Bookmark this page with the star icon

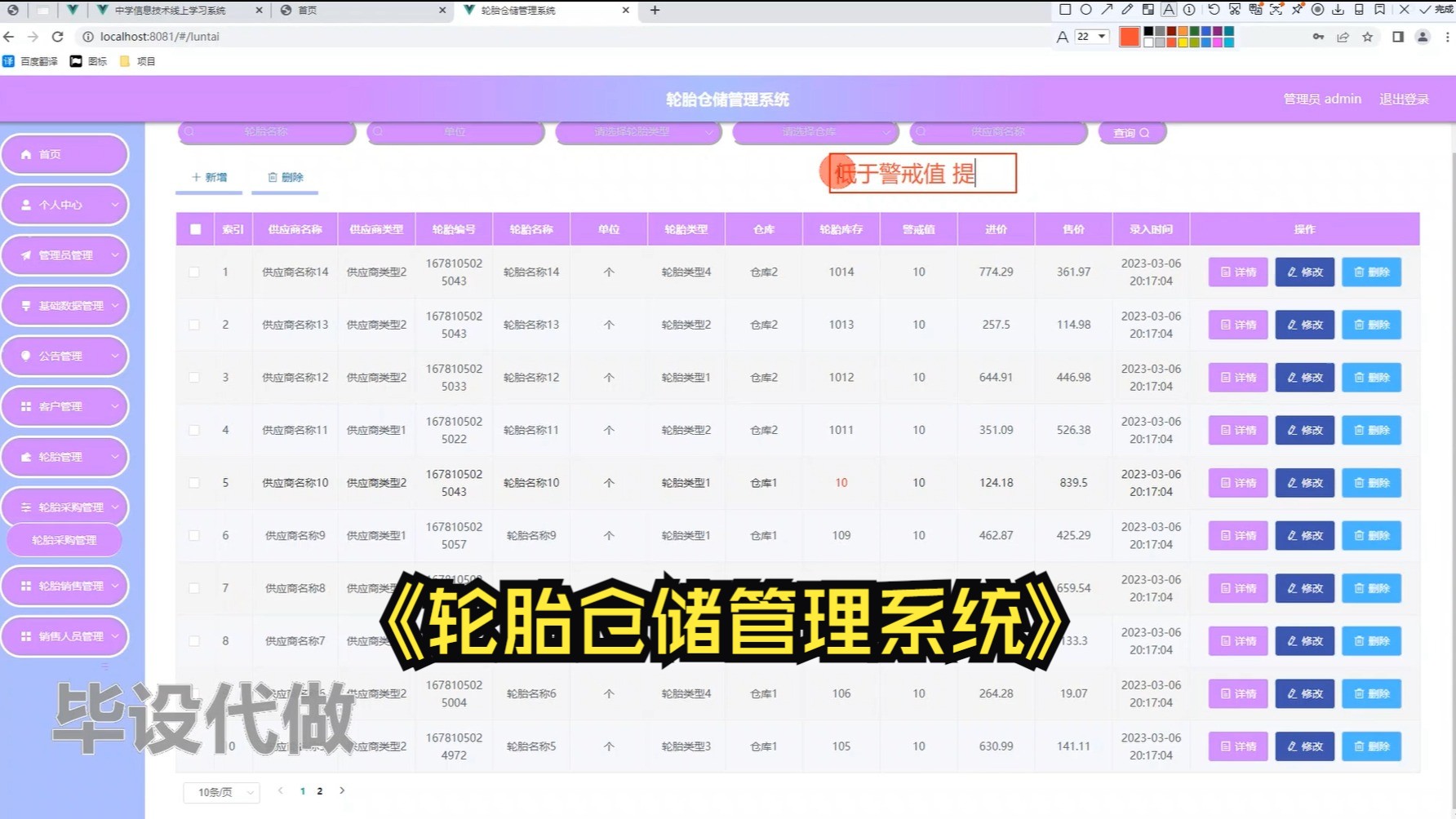[1368, 37]
